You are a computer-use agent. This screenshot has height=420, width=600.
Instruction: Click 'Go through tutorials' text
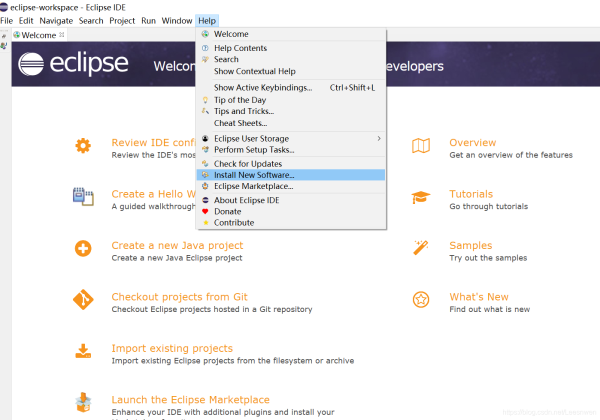pyautogui.click(x=489, y=207)
